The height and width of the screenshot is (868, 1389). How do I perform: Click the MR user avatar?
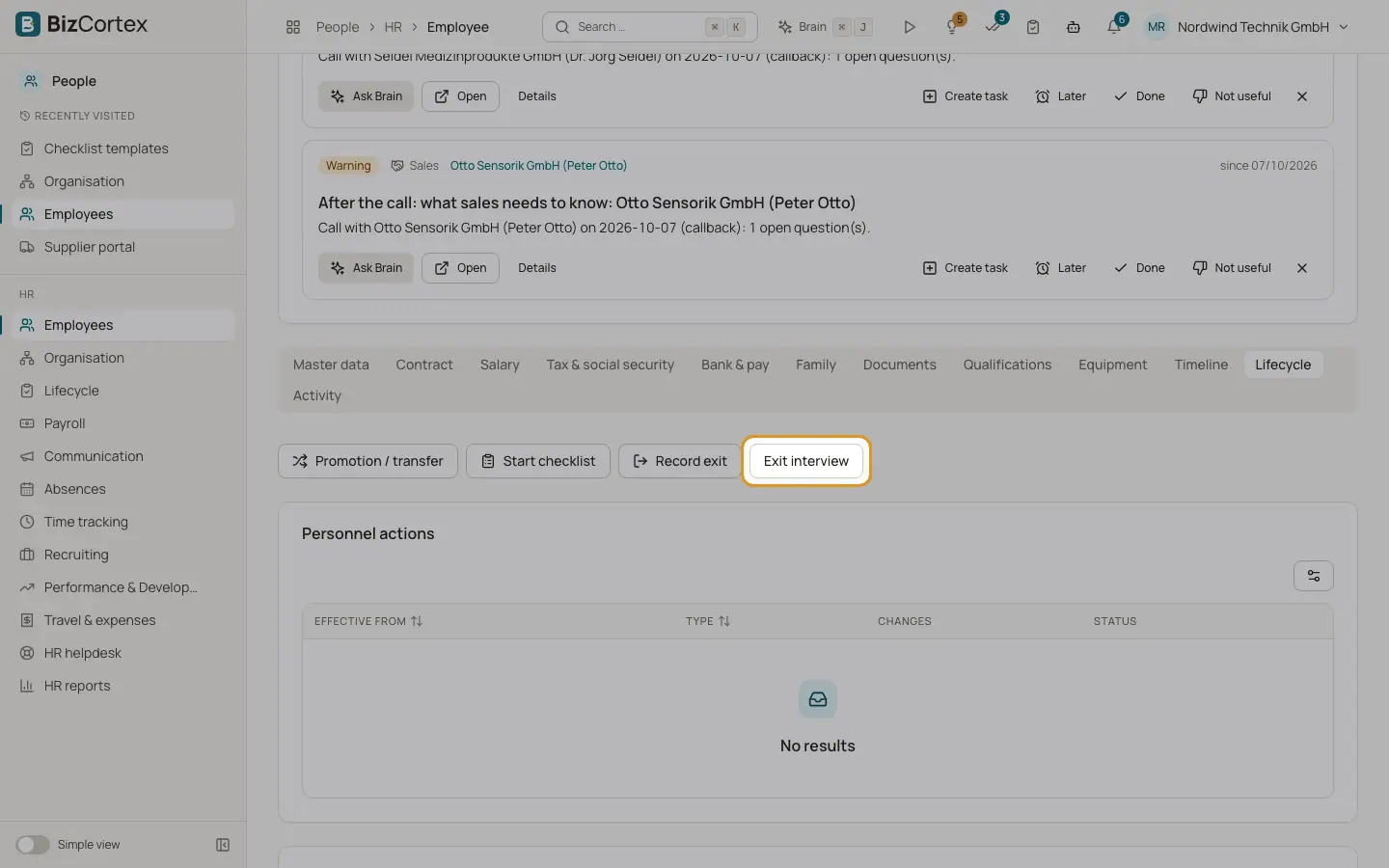pyautogui.click(x=1157, y=27)
